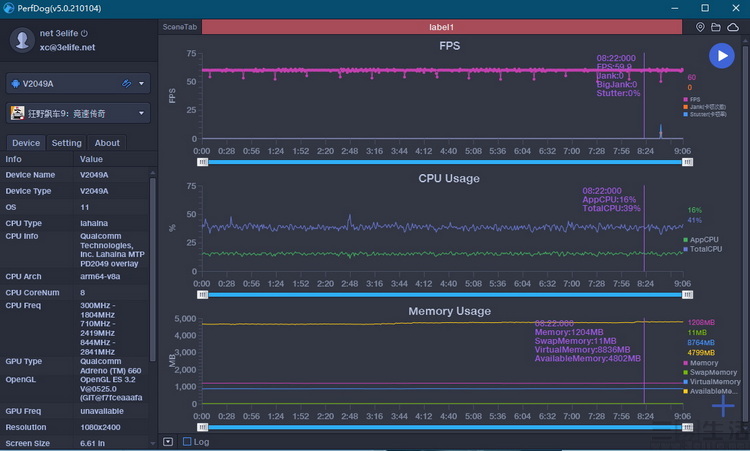Click right handle of FPS range slider
This screenshot has height=451, width=750.
[x=687, y=162]
